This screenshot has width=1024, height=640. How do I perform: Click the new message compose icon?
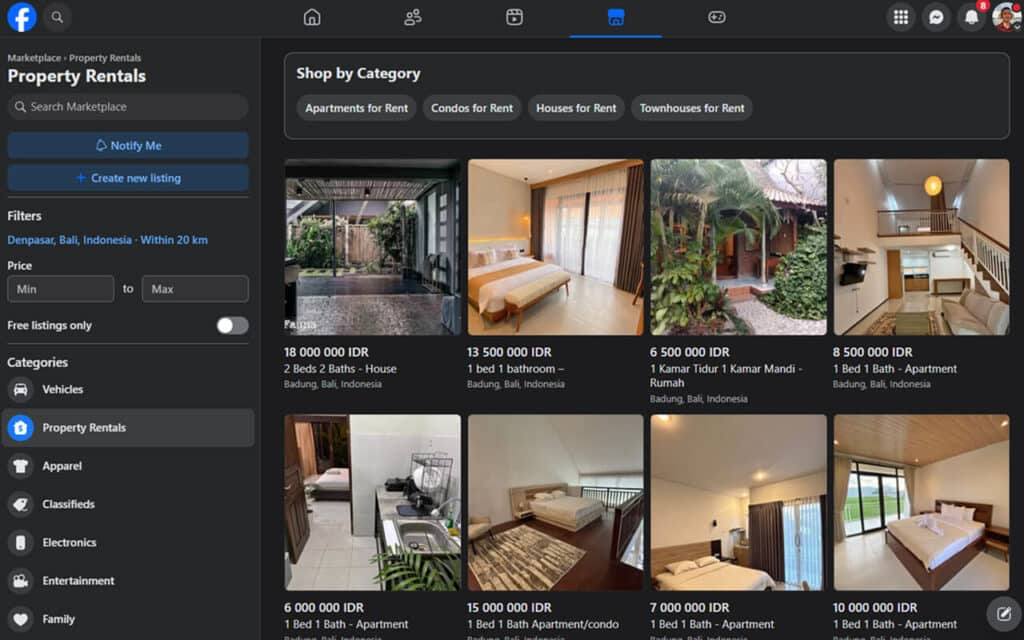click(1004, 613)
